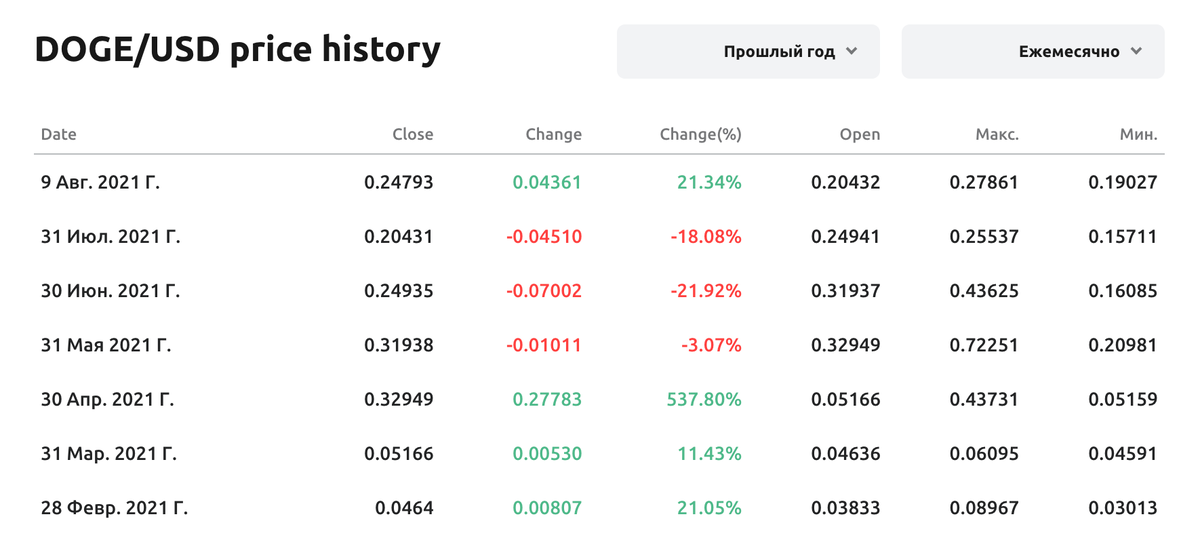Open the Ежемесячно interval dropdown
Viewport: 1200px width, 559px height.
click(1033, 52)
